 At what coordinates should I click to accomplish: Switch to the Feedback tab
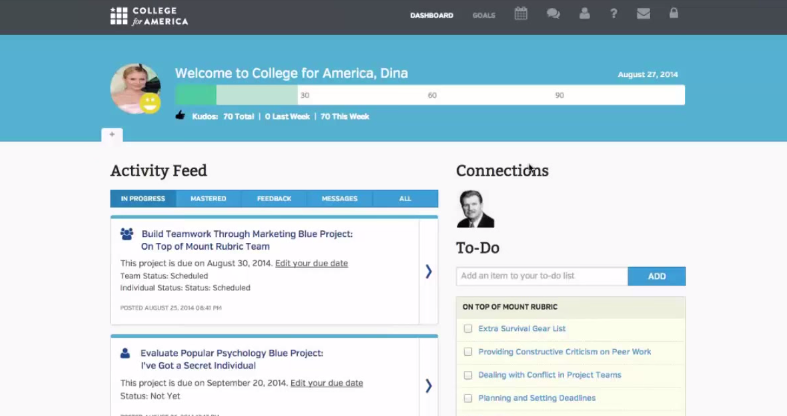coord(274,199)
